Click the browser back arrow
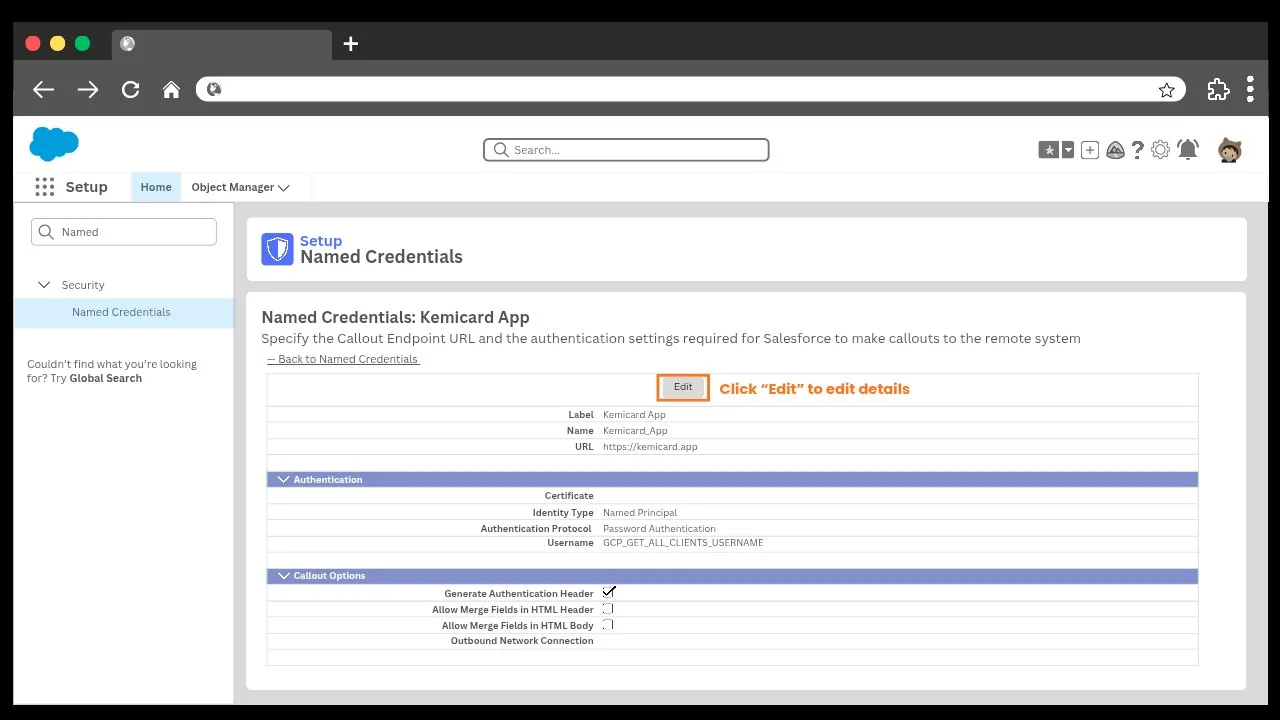The image size is (1280, 720). tap(43, 90)
